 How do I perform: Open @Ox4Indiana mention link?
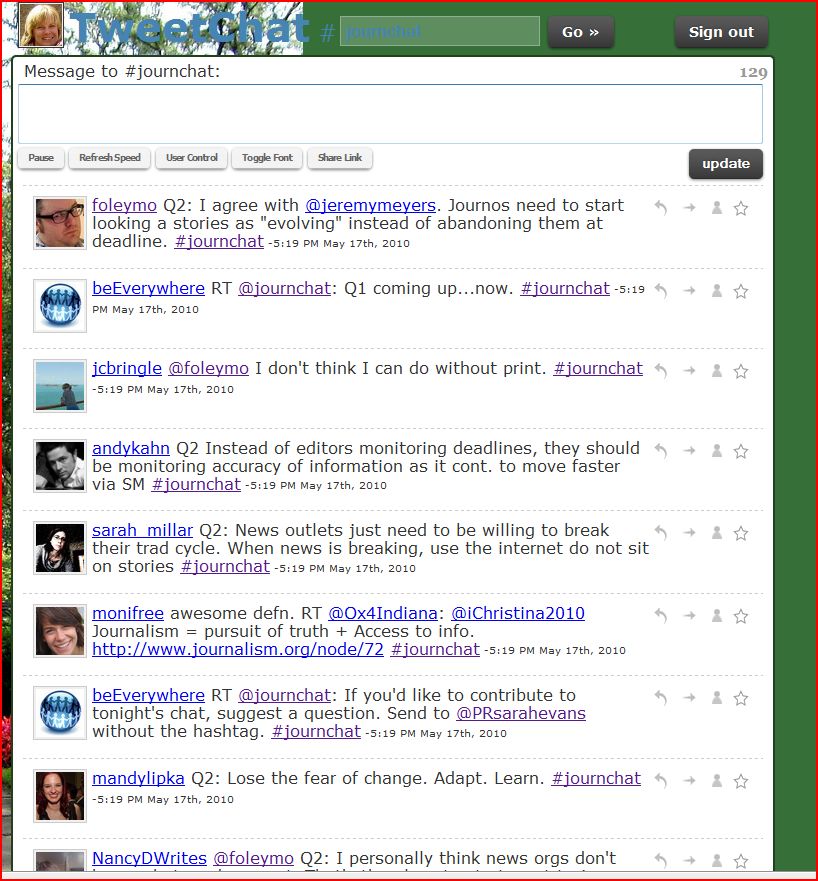(383, 613)
